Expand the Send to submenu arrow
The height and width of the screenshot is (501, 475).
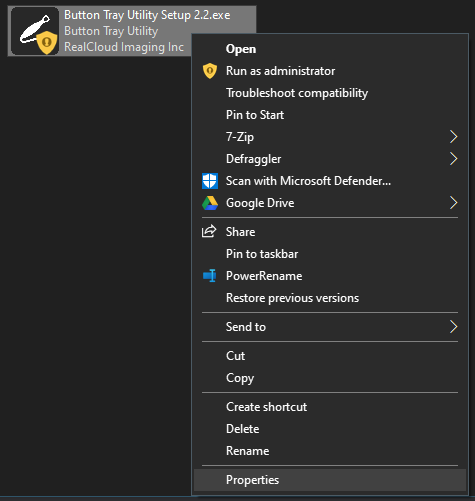(x=453, y=327)
